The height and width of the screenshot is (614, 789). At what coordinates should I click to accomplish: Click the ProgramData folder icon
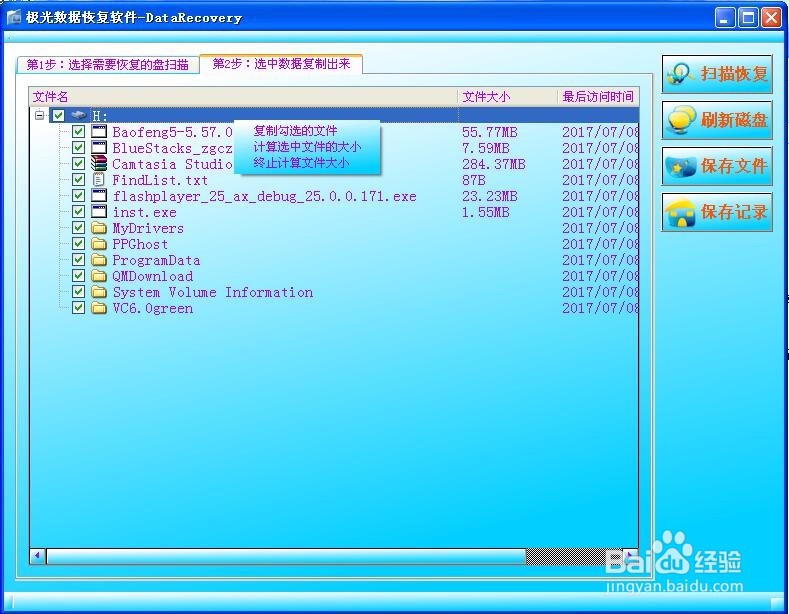click(x=99, y=260)
